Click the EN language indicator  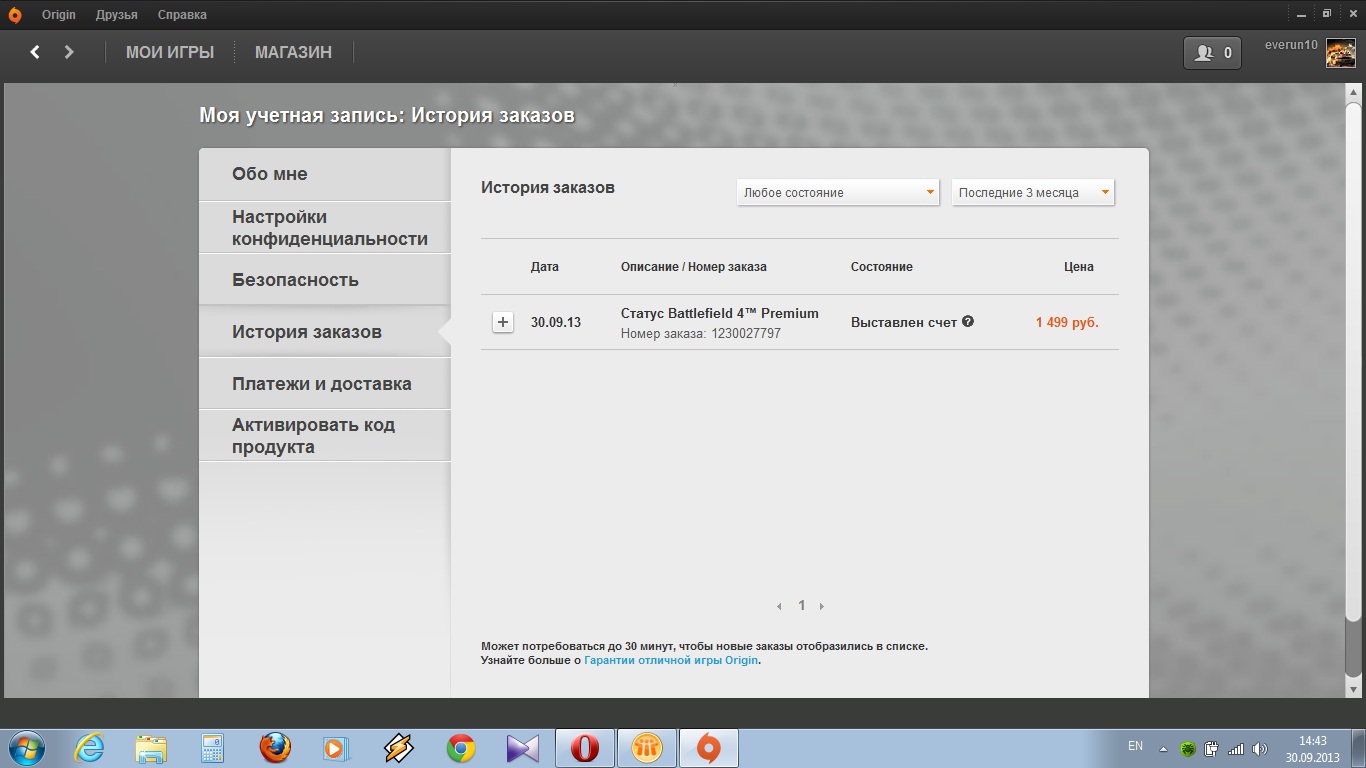pyautogui.click(x=1135, y=746)
